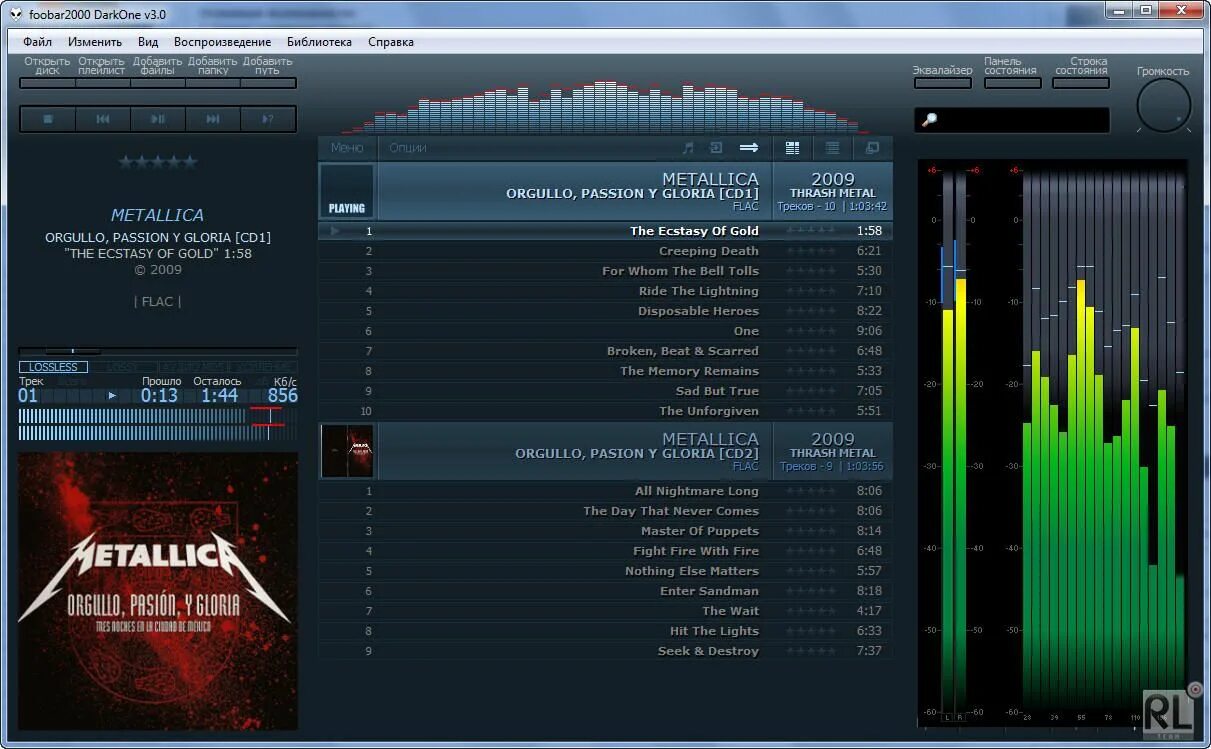Select the track Nothing Else Matters

(x=606, y=571)
